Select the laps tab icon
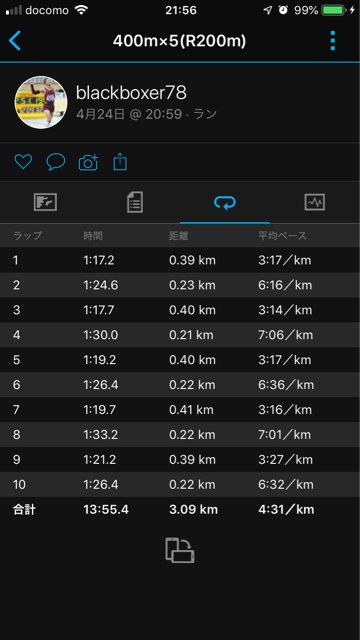The height and width of the screenshot is (640, 360). click(x=225, y=202)
